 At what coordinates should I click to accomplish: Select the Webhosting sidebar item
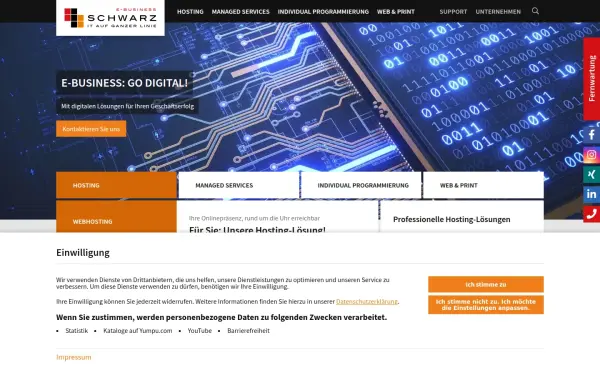(x=116, y=217)
